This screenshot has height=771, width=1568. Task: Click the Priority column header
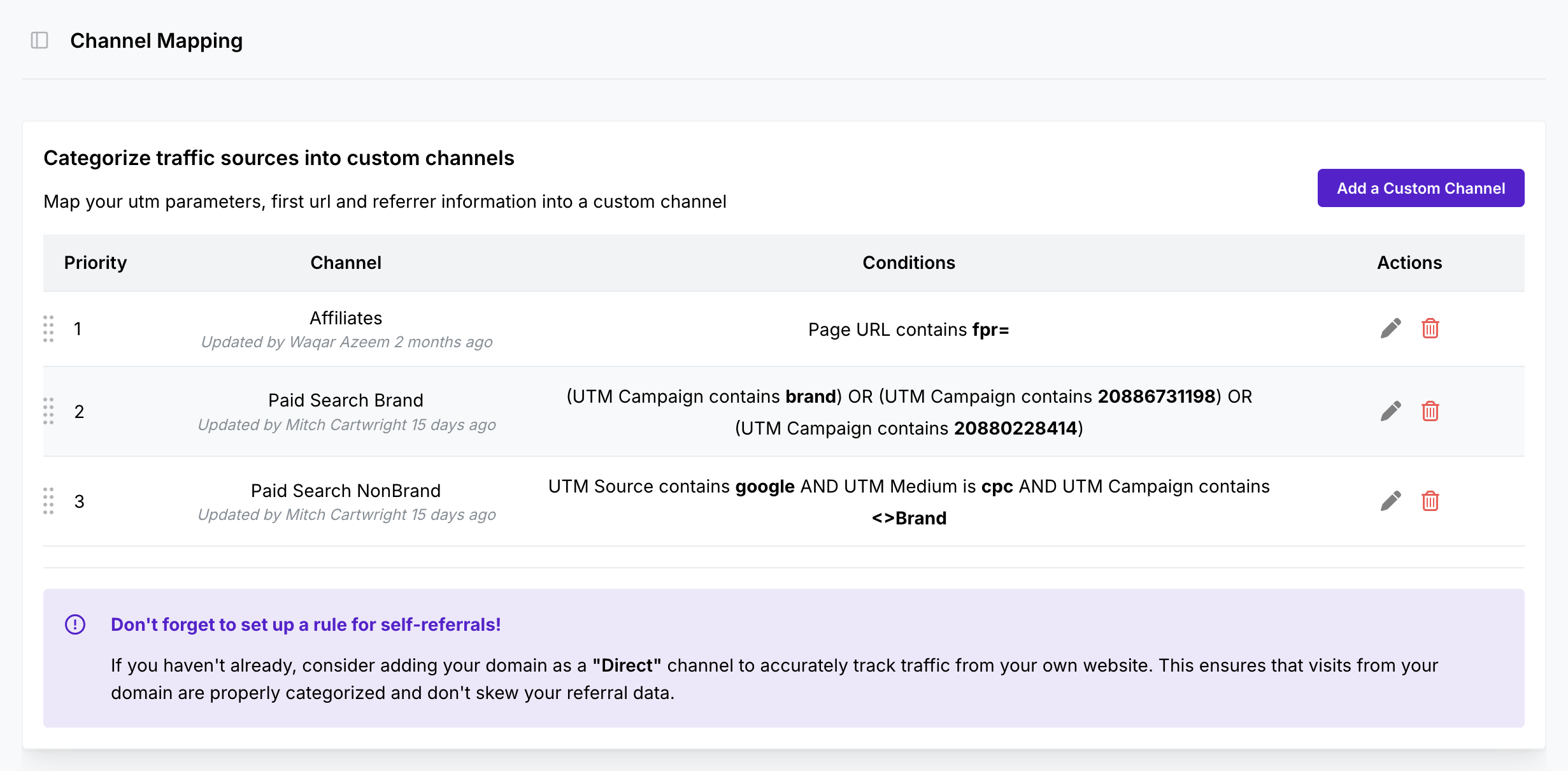point(96,263)
